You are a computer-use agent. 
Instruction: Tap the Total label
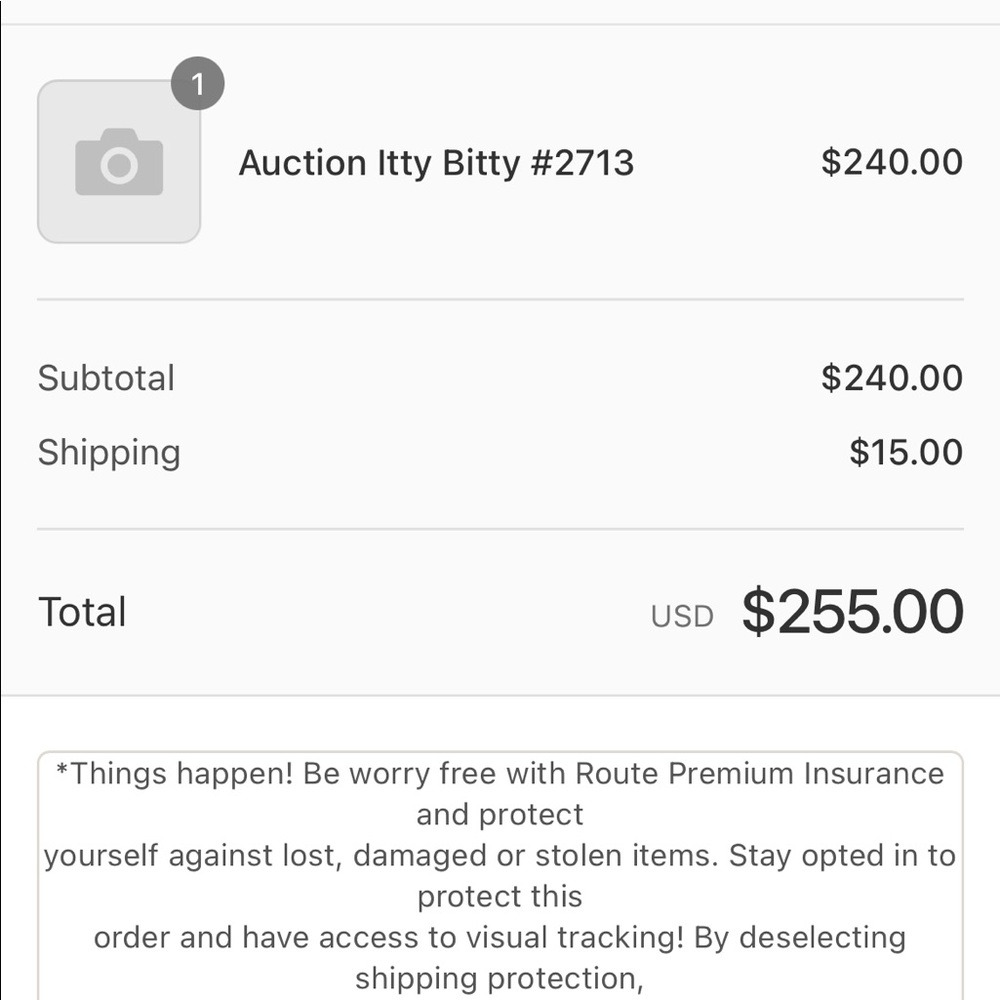point(82,612)
